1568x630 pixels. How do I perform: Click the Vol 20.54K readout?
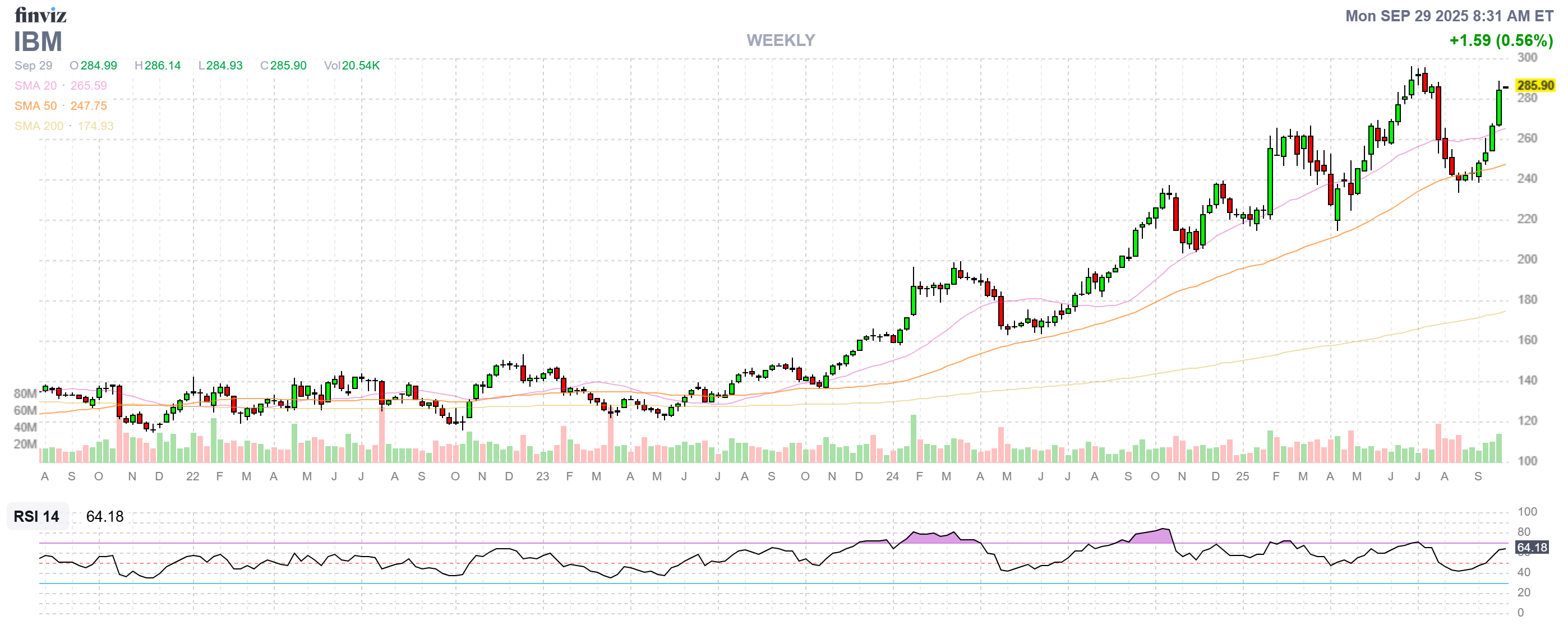[x=352, y=66]
